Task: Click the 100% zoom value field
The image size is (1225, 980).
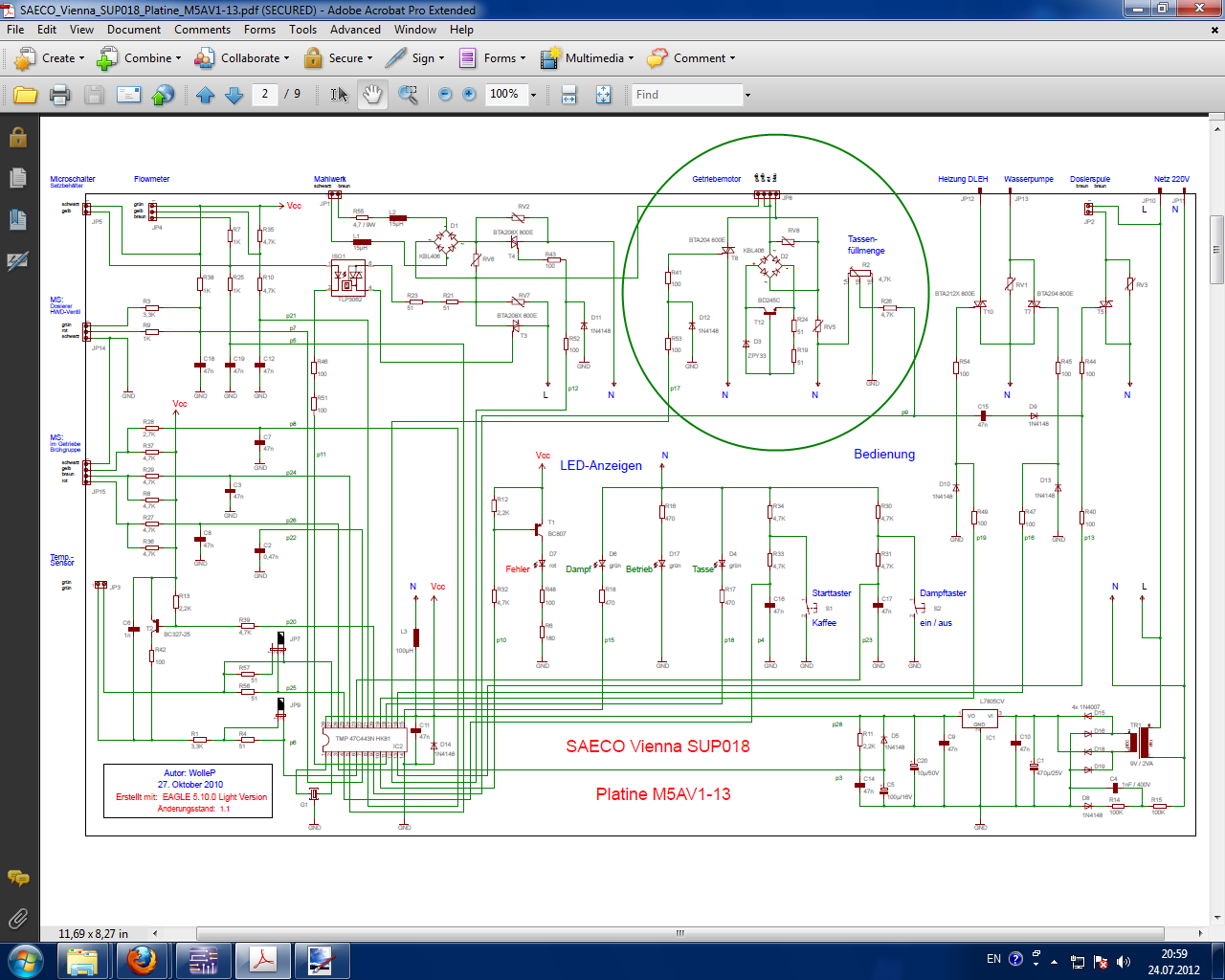Action: click(x=505, y=94)
